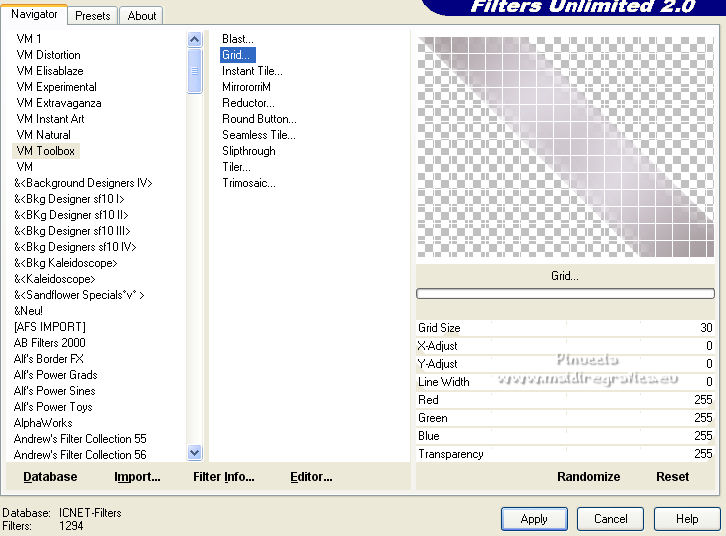Select the &Neu! category
The width and height of the screenshot is (726, 536).
[x=28, y=311]
